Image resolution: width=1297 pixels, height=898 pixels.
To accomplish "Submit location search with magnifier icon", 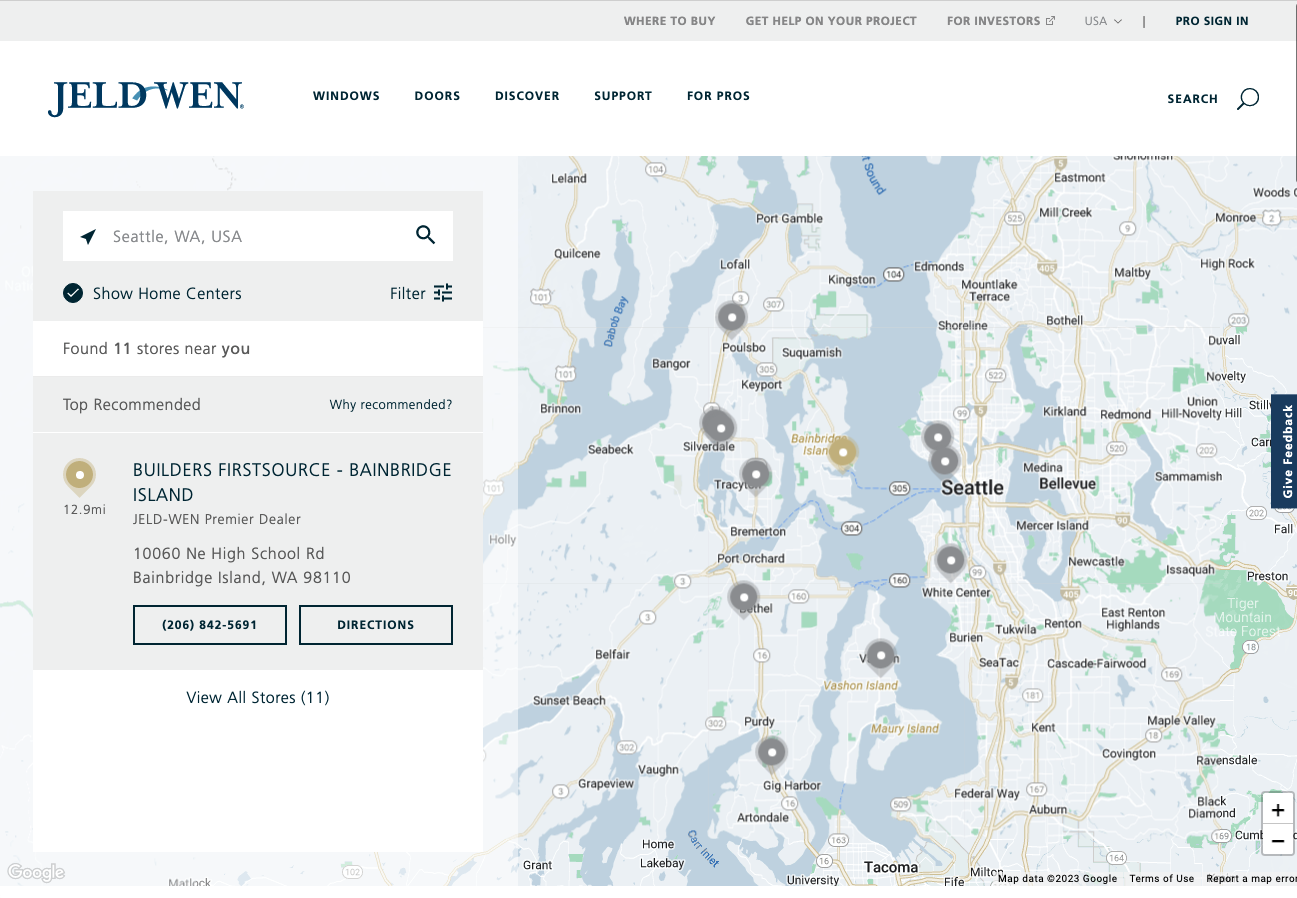I will pos(426,235).
